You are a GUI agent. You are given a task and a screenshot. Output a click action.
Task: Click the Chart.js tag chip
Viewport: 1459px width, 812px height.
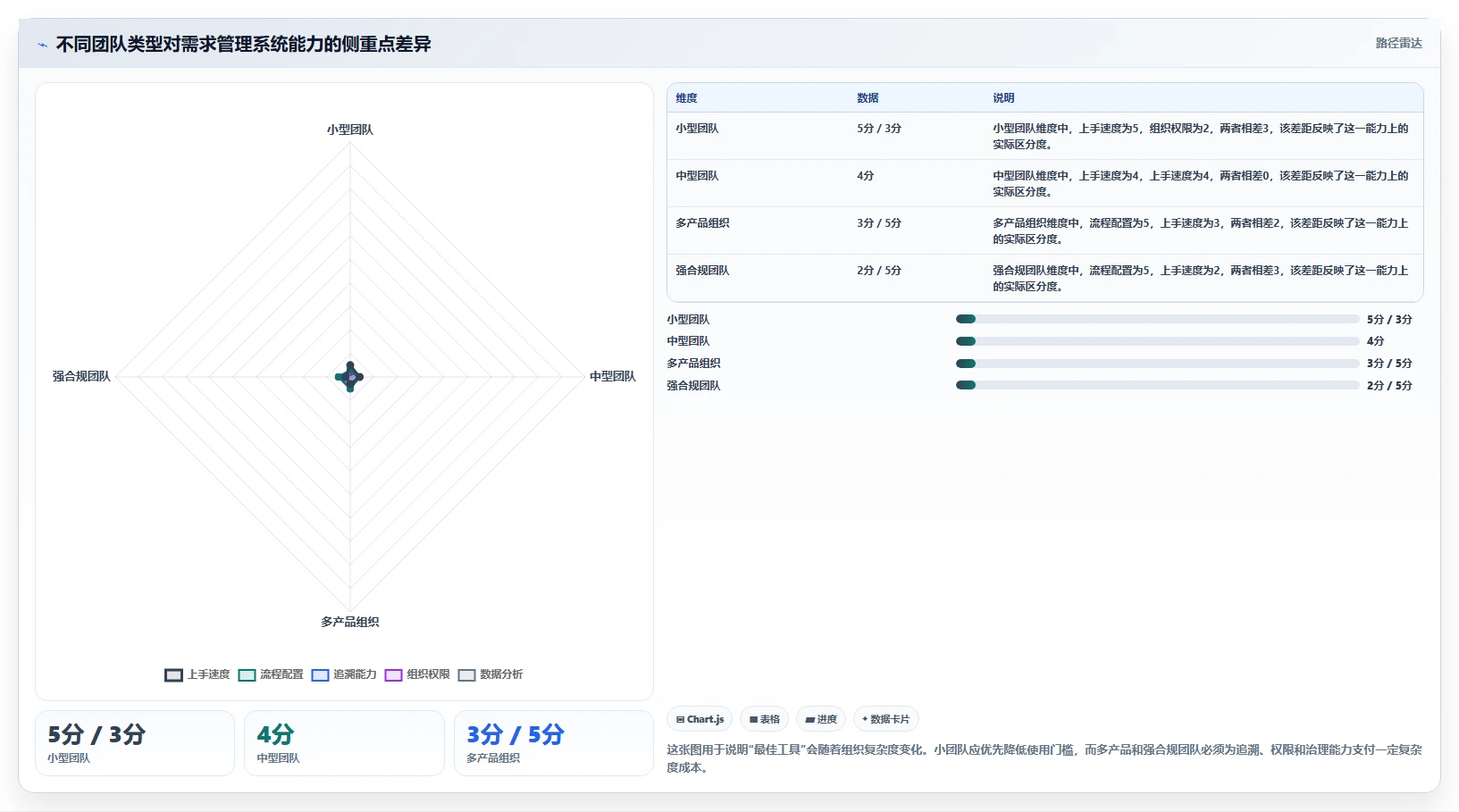point(700,719)
